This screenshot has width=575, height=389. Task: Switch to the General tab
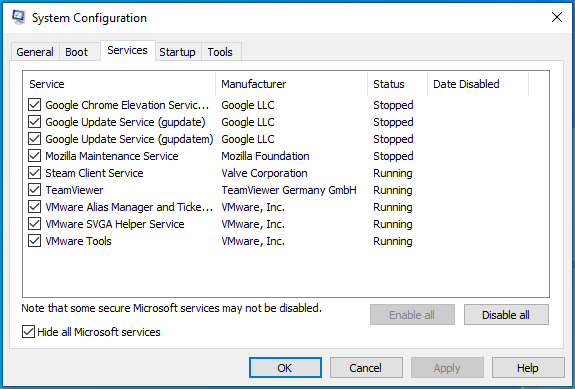(x=35, y=52)
